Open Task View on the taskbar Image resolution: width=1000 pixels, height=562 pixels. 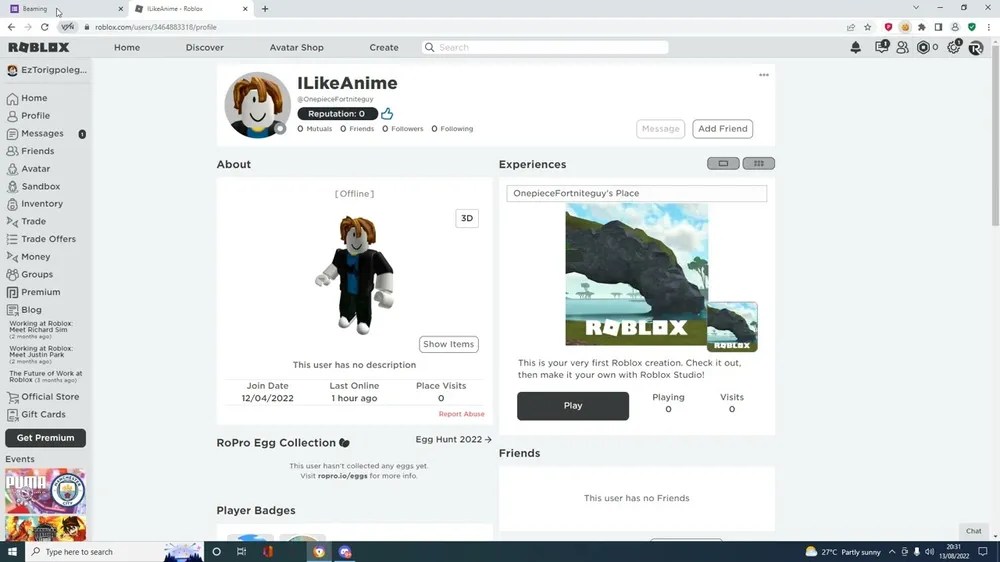click(x=241, y=552)
